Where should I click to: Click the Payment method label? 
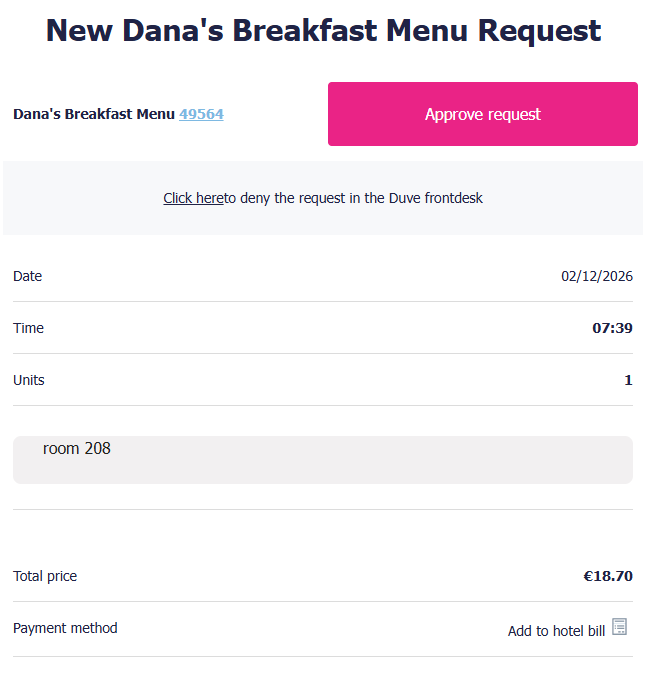(65, 628)
